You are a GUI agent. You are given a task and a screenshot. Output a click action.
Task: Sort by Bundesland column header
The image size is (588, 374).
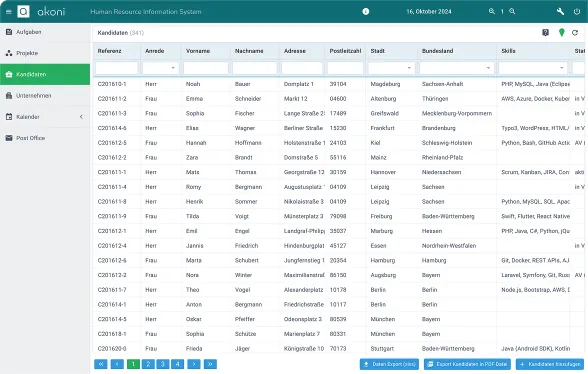pos(437,51)
